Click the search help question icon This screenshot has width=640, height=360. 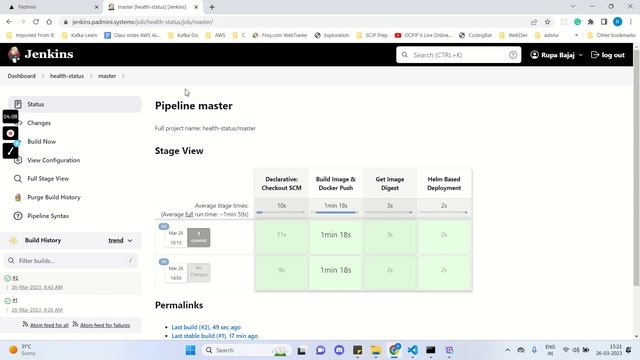tap(513, 55)
